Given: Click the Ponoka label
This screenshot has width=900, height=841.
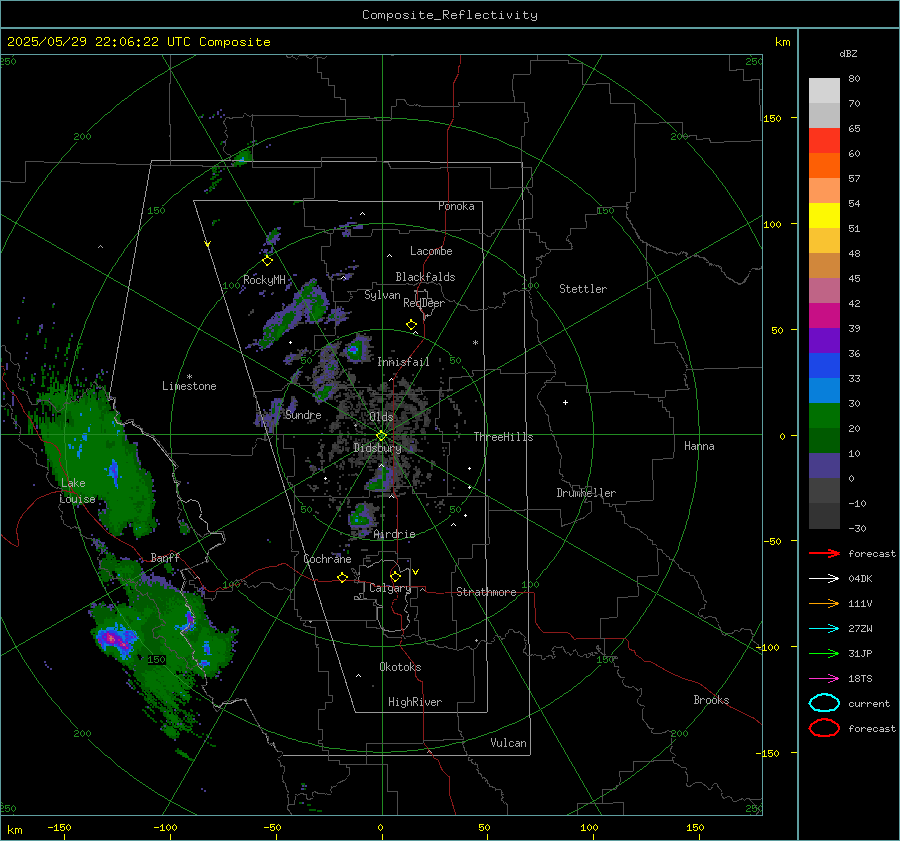Looking at the screenshot, I should (456, 206).
